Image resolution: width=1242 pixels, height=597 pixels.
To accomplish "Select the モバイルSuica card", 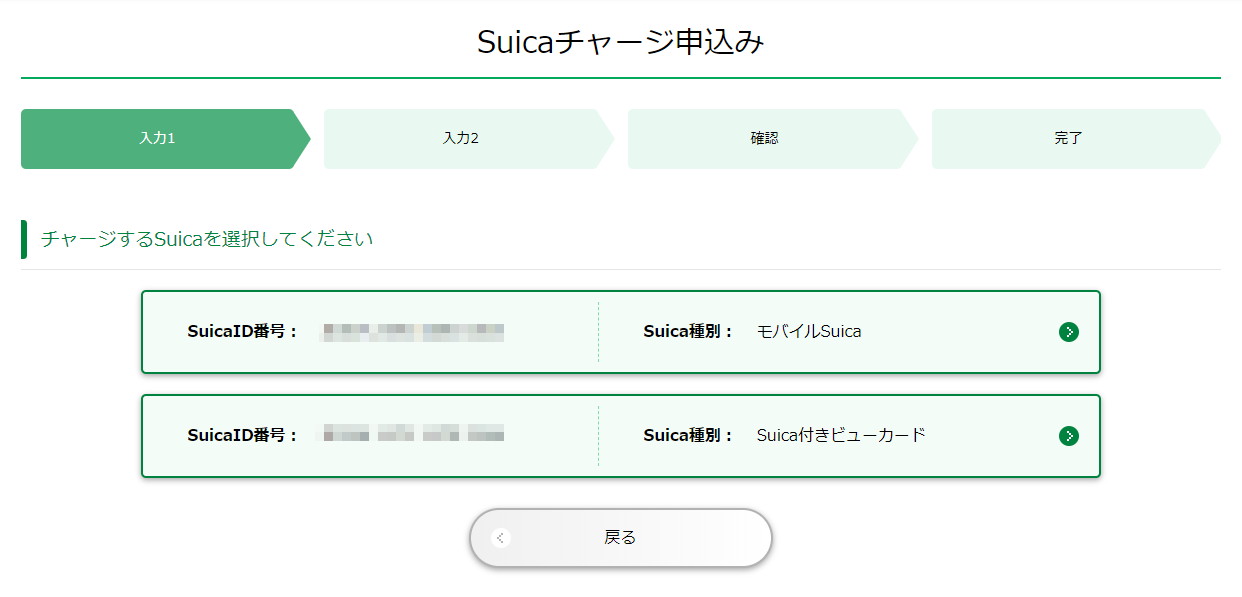I will point(621,332).
